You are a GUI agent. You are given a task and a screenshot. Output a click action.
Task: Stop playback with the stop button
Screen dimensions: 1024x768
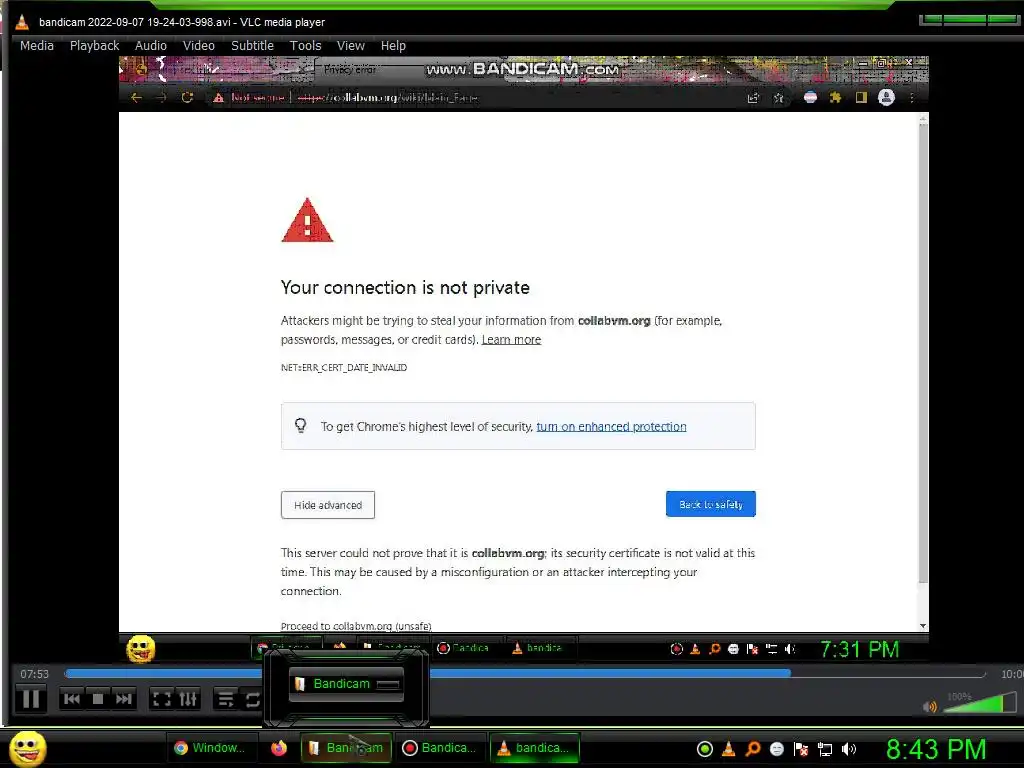[x=97, y=699]
